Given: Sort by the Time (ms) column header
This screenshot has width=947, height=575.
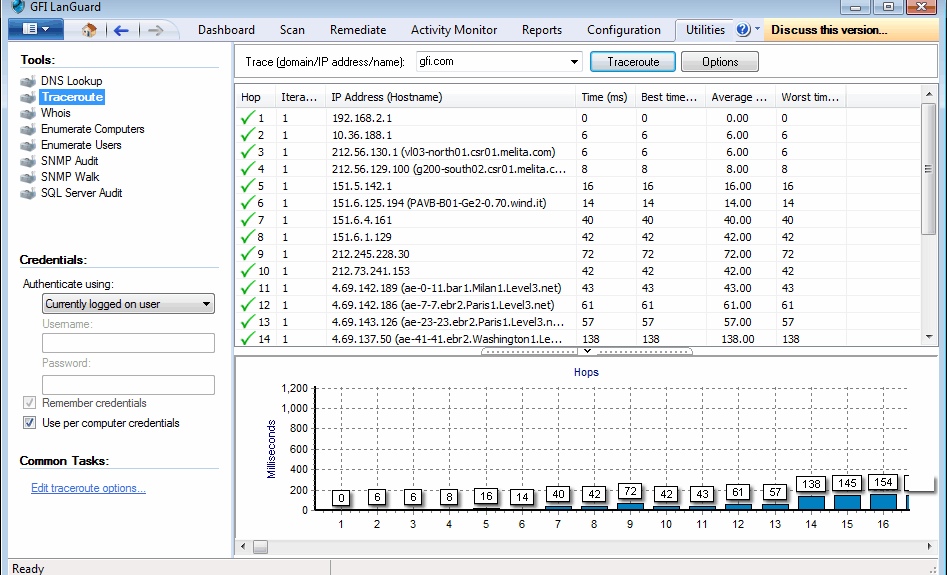Looking at the screenshot, I should click(605, 97).
